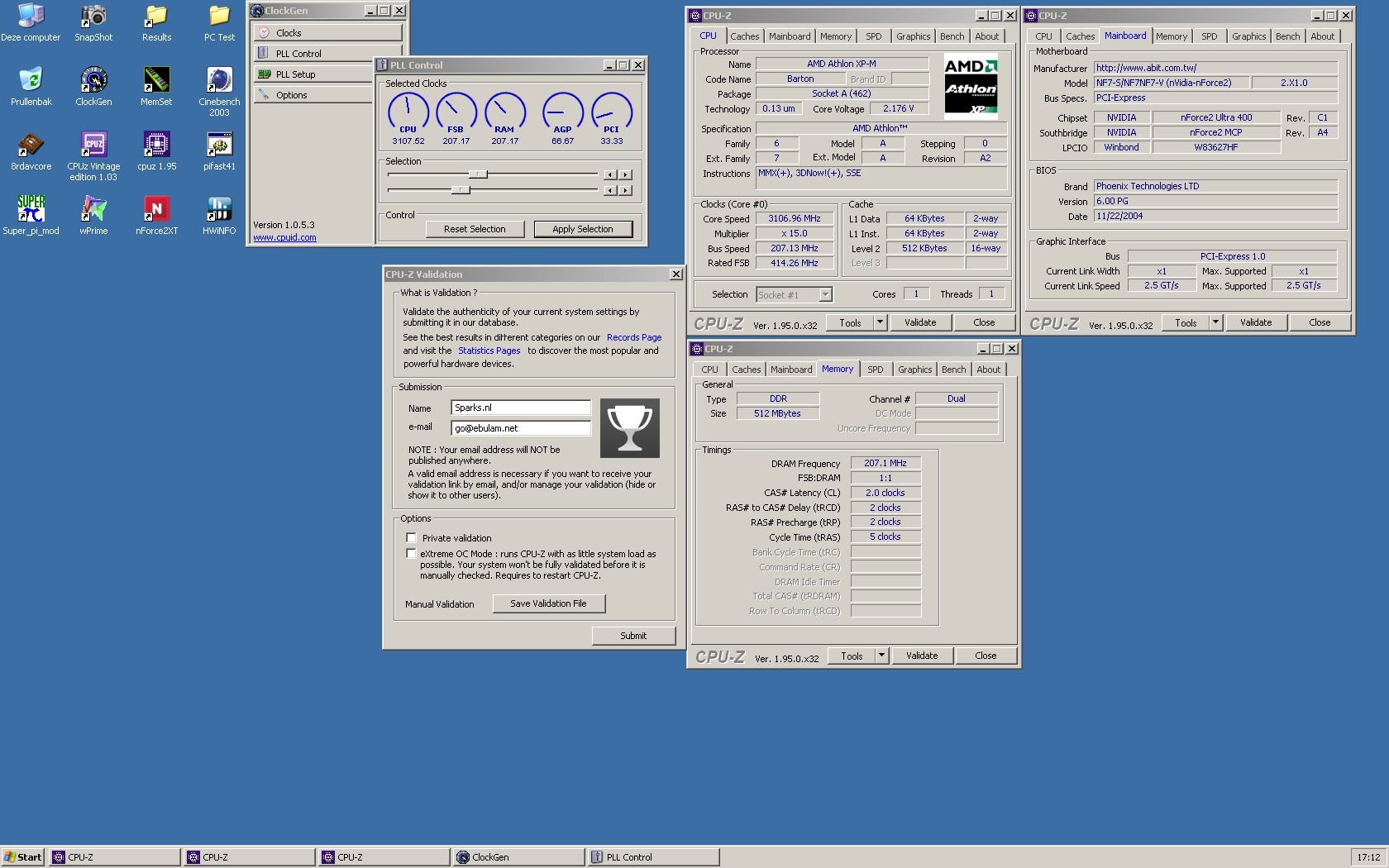Switch to ClockGen in the taskbar
This screenshot has width=1389, height=868.
coord(518,857)
